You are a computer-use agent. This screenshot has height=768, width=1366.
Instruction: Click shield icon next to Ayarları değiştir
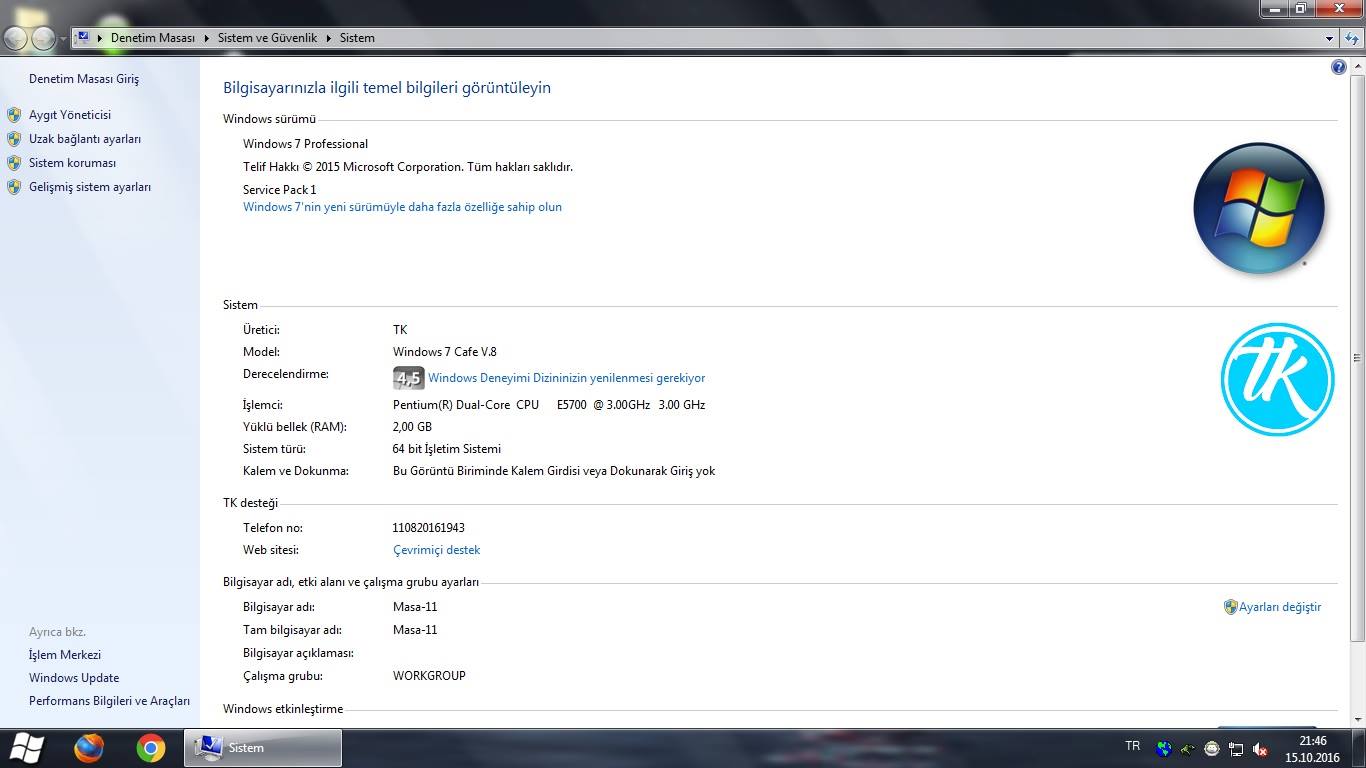point(1231,607)
